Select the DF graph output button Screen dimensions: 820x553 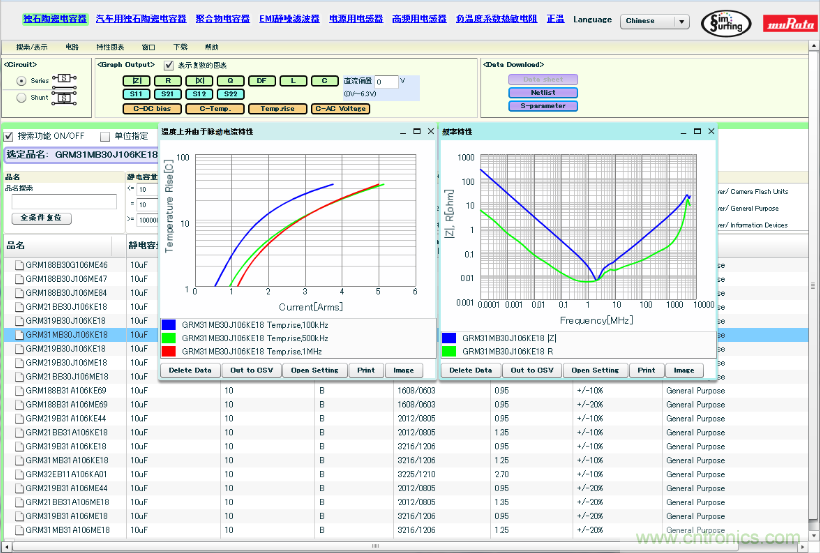(x=262, y=80)
